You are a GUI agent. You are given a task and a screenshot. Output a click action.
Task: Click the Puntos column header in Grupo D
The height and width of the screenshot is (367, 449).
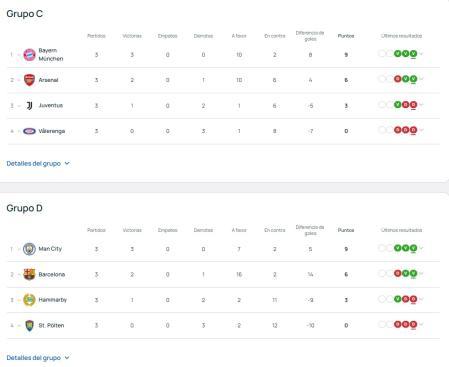pyautogui.click(x=346, y=230)
